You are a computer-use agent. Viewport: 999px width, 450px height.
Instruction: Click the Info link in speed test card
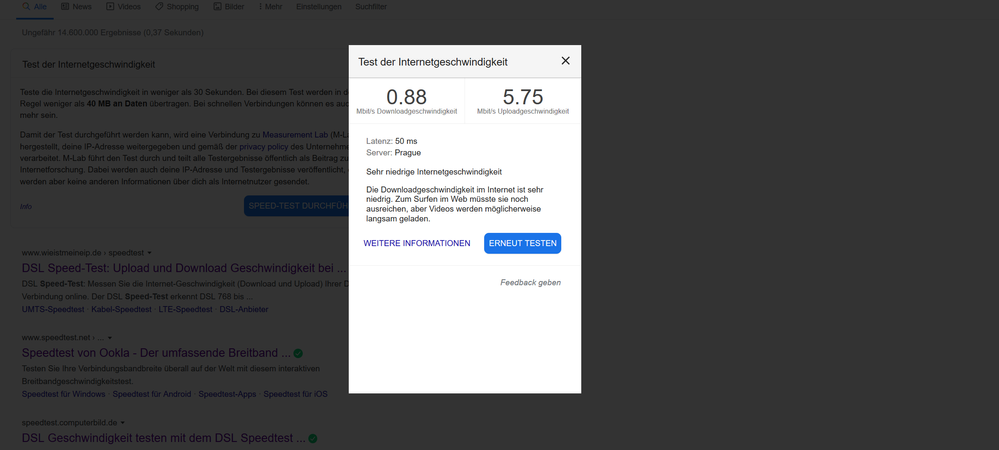coord(25,207)
